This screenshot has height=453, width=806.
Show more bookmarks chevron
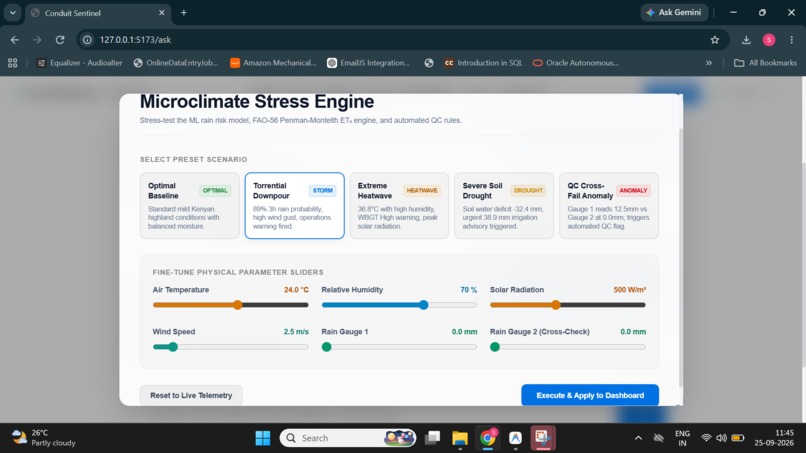709,63
